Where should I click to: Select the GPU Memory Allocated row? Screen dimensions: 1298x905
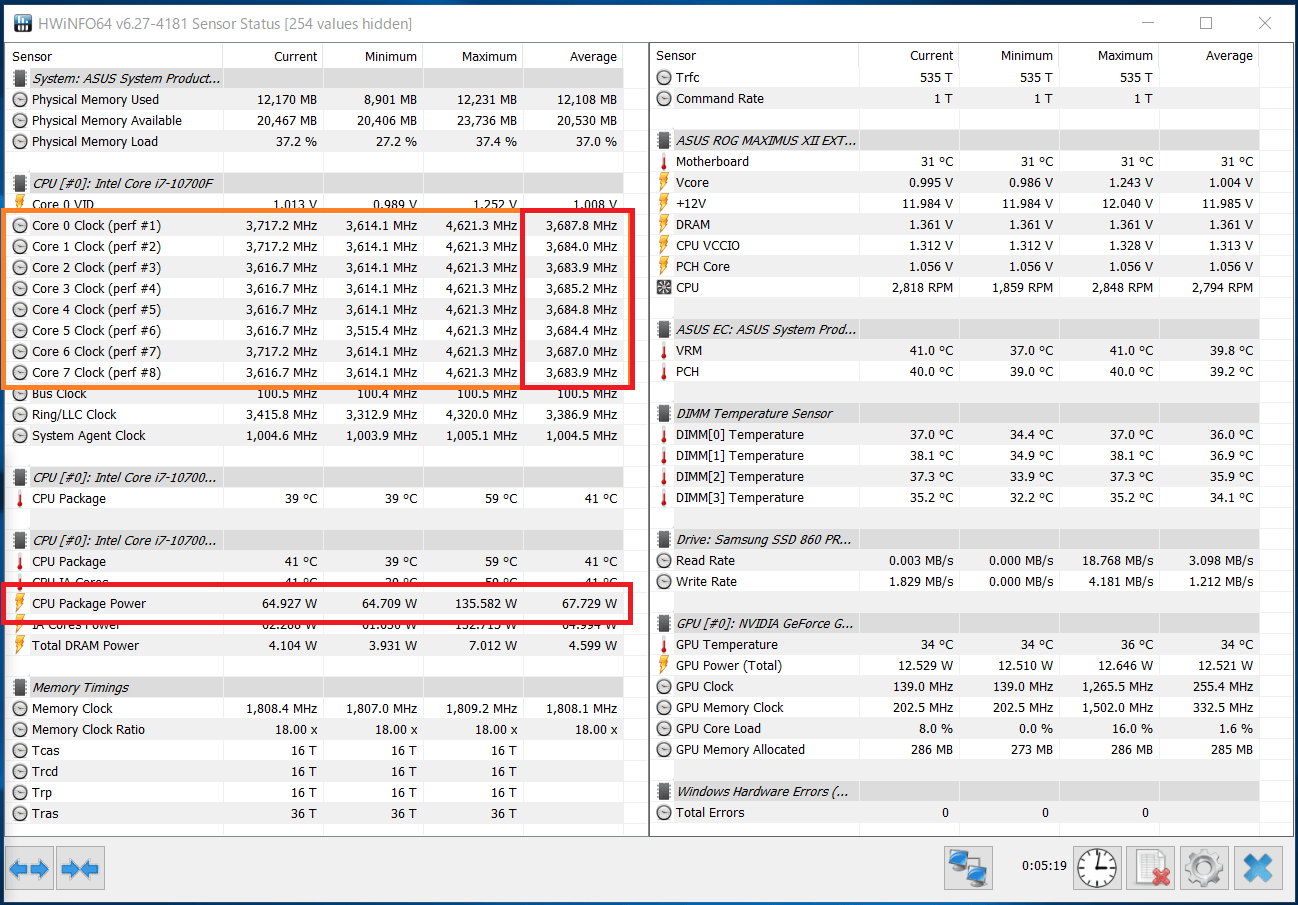coord(955,749)
